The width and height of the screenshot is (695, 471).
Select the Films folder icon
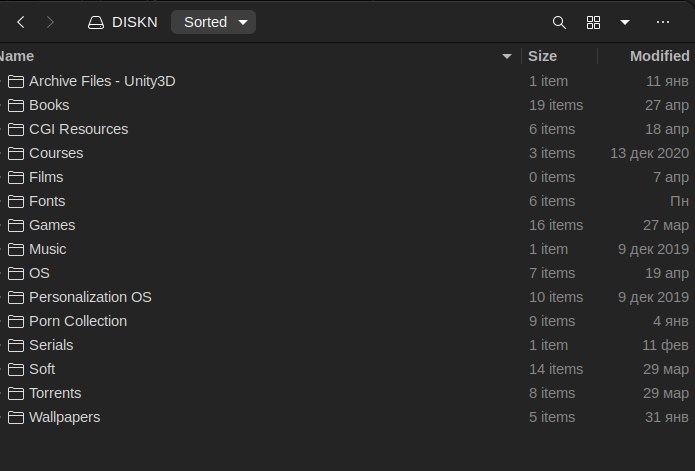16,177
